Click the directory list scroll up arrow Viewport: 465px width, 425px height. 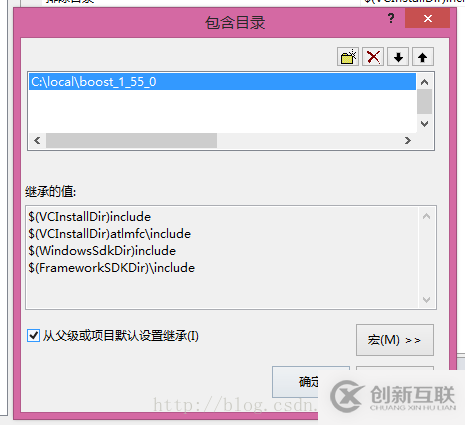tap(424, 82)
